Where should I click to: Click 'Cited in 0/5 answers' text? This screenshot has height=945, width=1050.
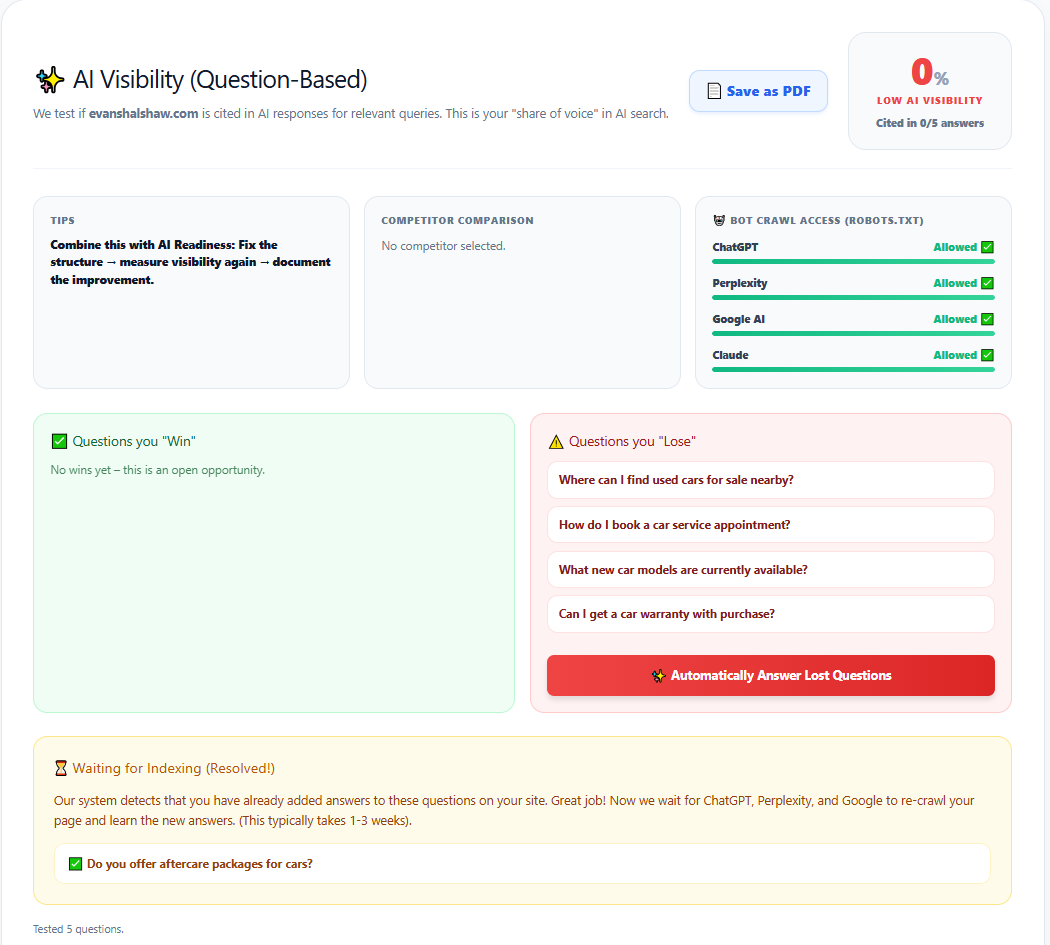click(x=929, y=123)
